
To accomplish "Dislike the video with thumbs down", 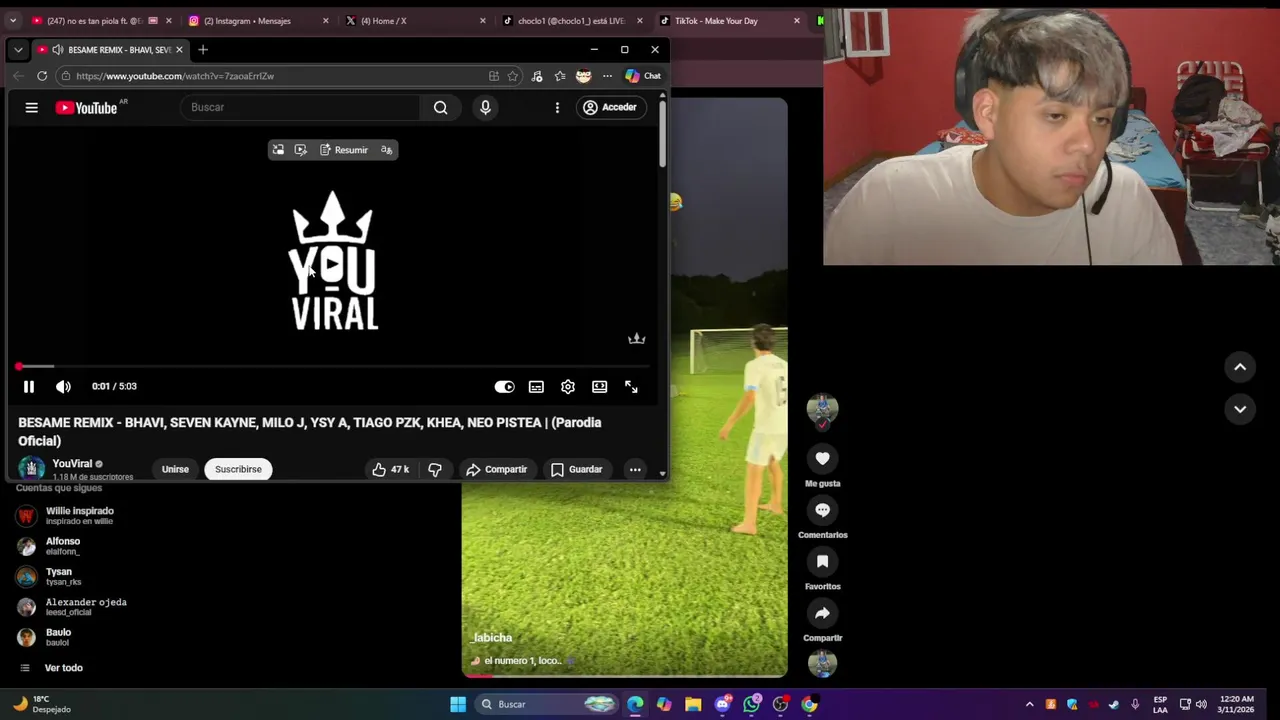I will pos(435,469).
